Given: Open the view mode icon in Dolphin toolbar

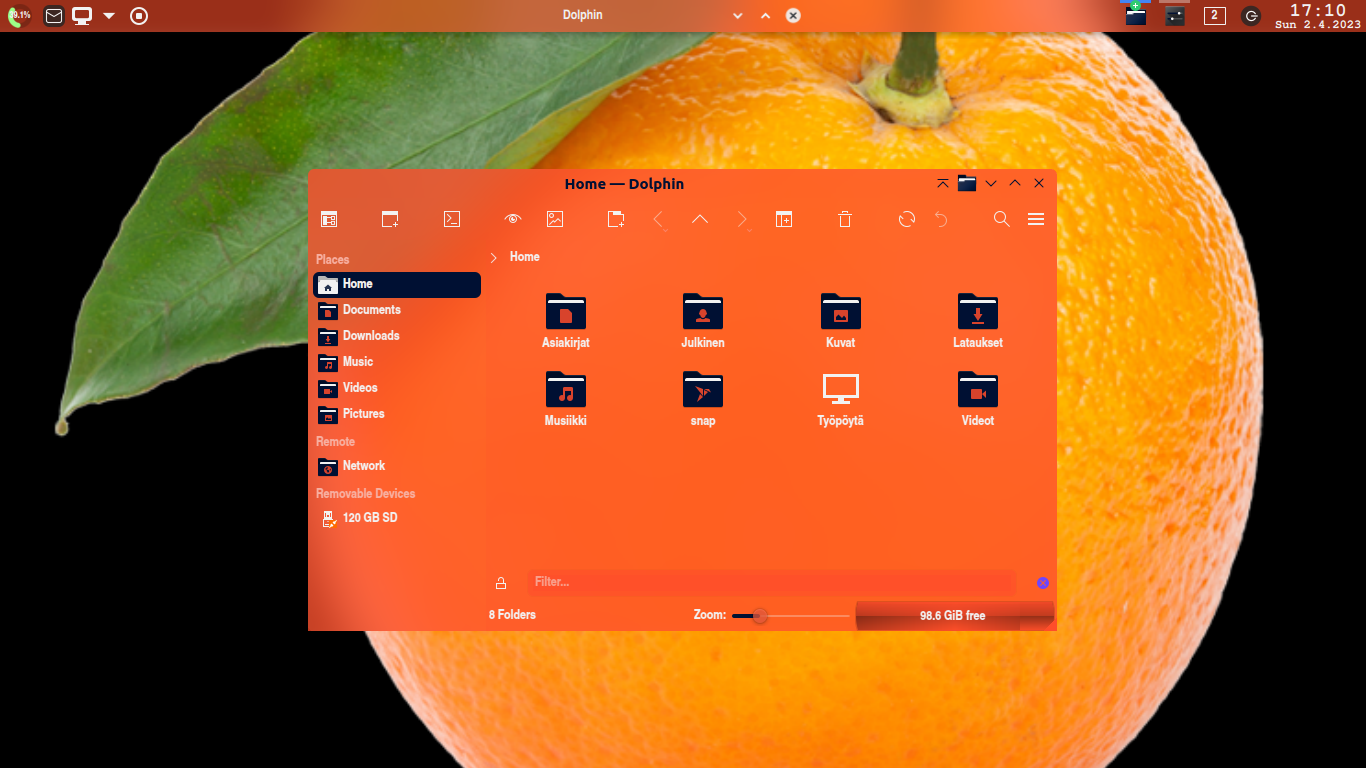Looking at the screenshot, I should pos(329,219).
